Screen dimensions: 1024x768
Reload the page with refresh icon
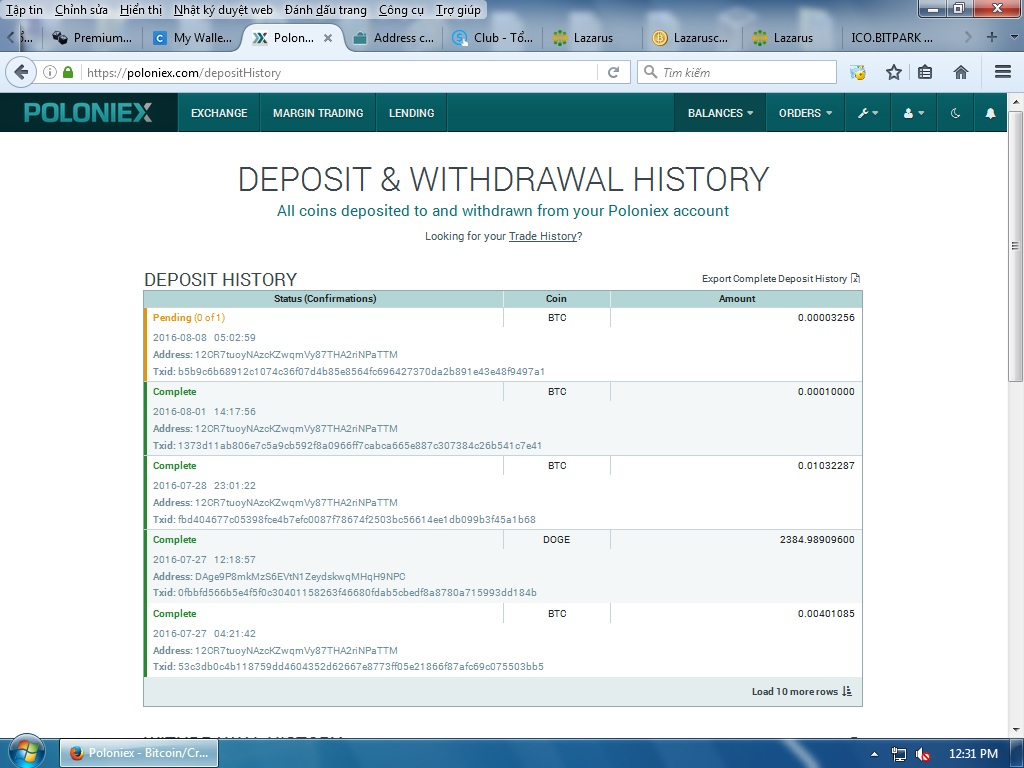(x=613, y=72)
